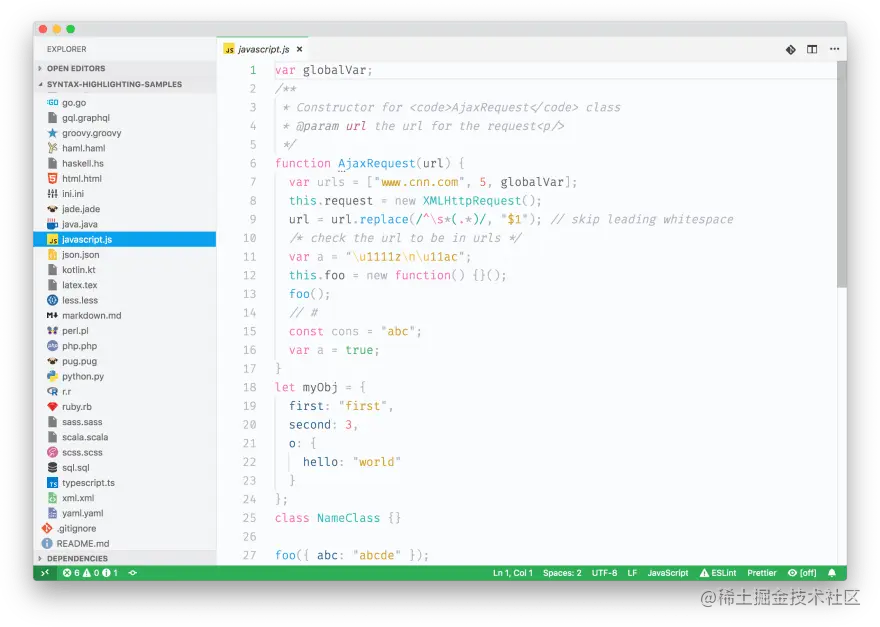Screen dimensions: 880x627
Task: Expand the DEPENDENCIES section
Action: coord(125,559)
